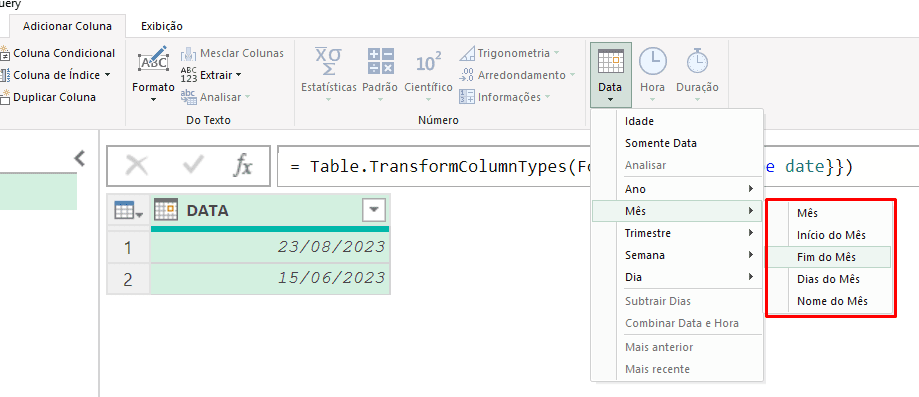Expand the Trimestre submenu

click(x=677, y=233)
